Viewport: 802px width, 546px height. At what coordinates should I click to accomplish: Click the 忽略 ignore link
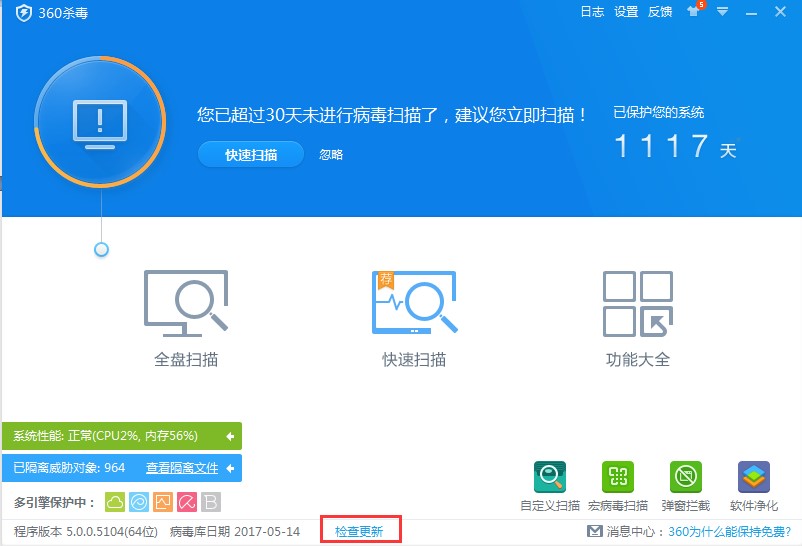pos(331,155)
